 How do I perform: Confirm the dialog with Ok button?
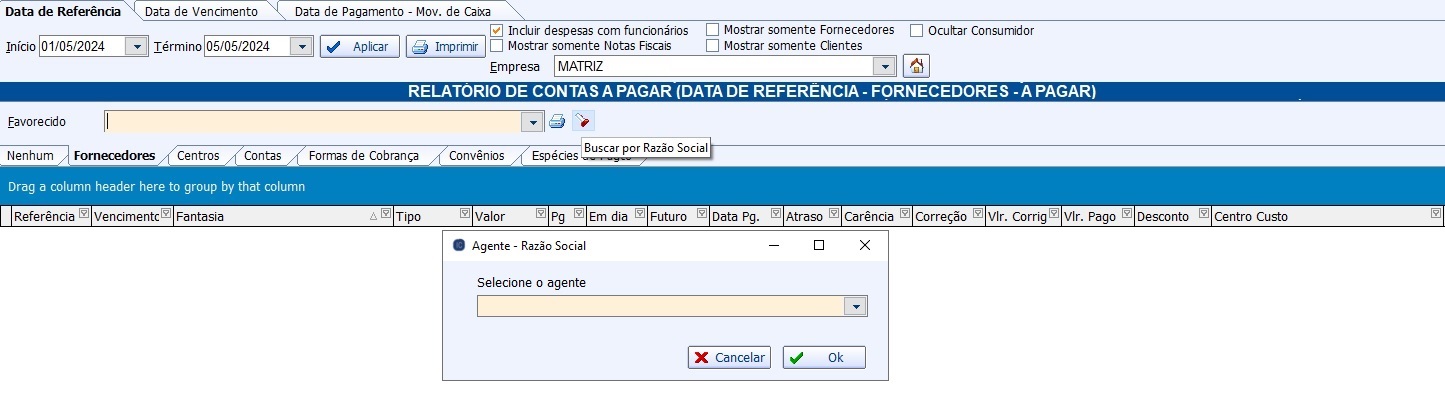(x=824, y=358)
